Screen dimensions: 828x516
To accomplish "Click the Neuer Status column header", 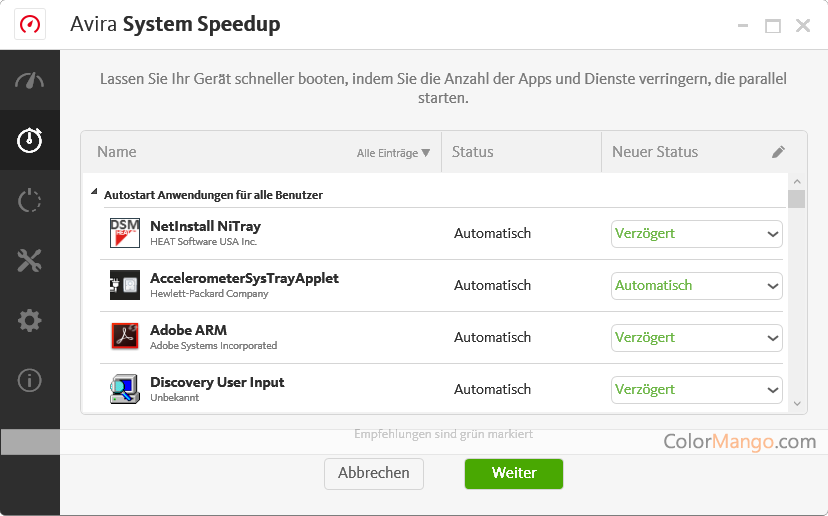I will 655,152.
